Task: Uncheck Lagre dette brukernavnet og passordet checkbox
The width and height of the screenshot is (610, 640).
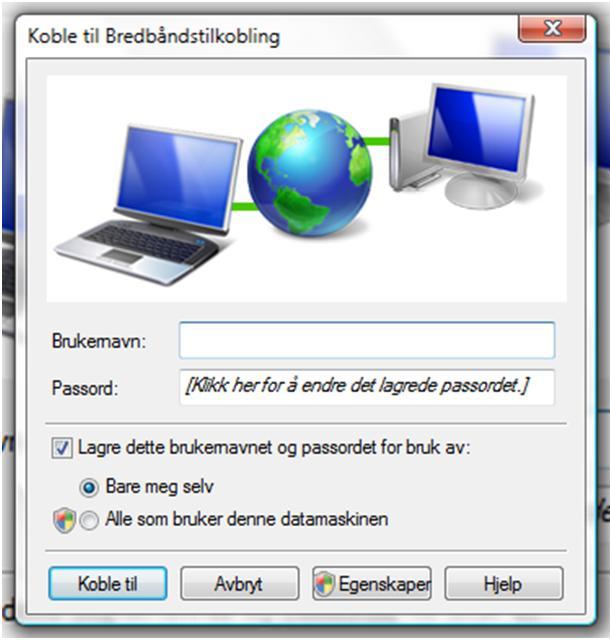Action: pos(62,448)
